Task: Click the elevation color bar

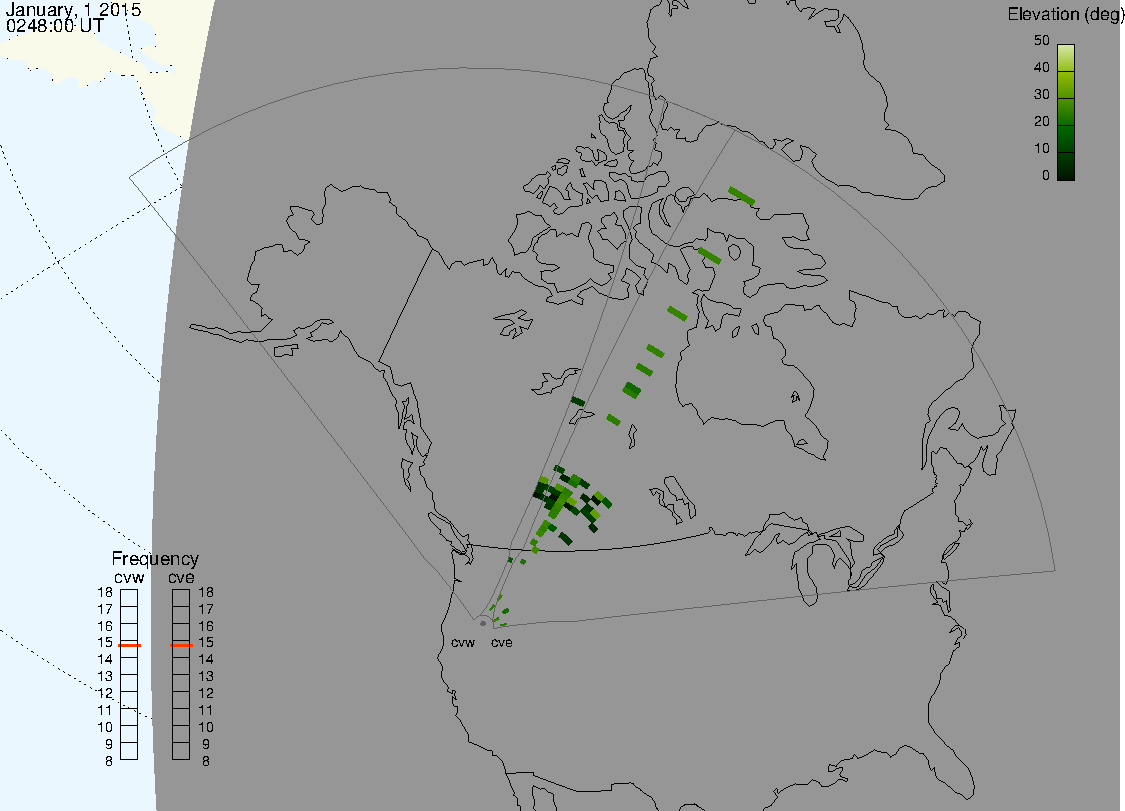Action: (1065, 113)
